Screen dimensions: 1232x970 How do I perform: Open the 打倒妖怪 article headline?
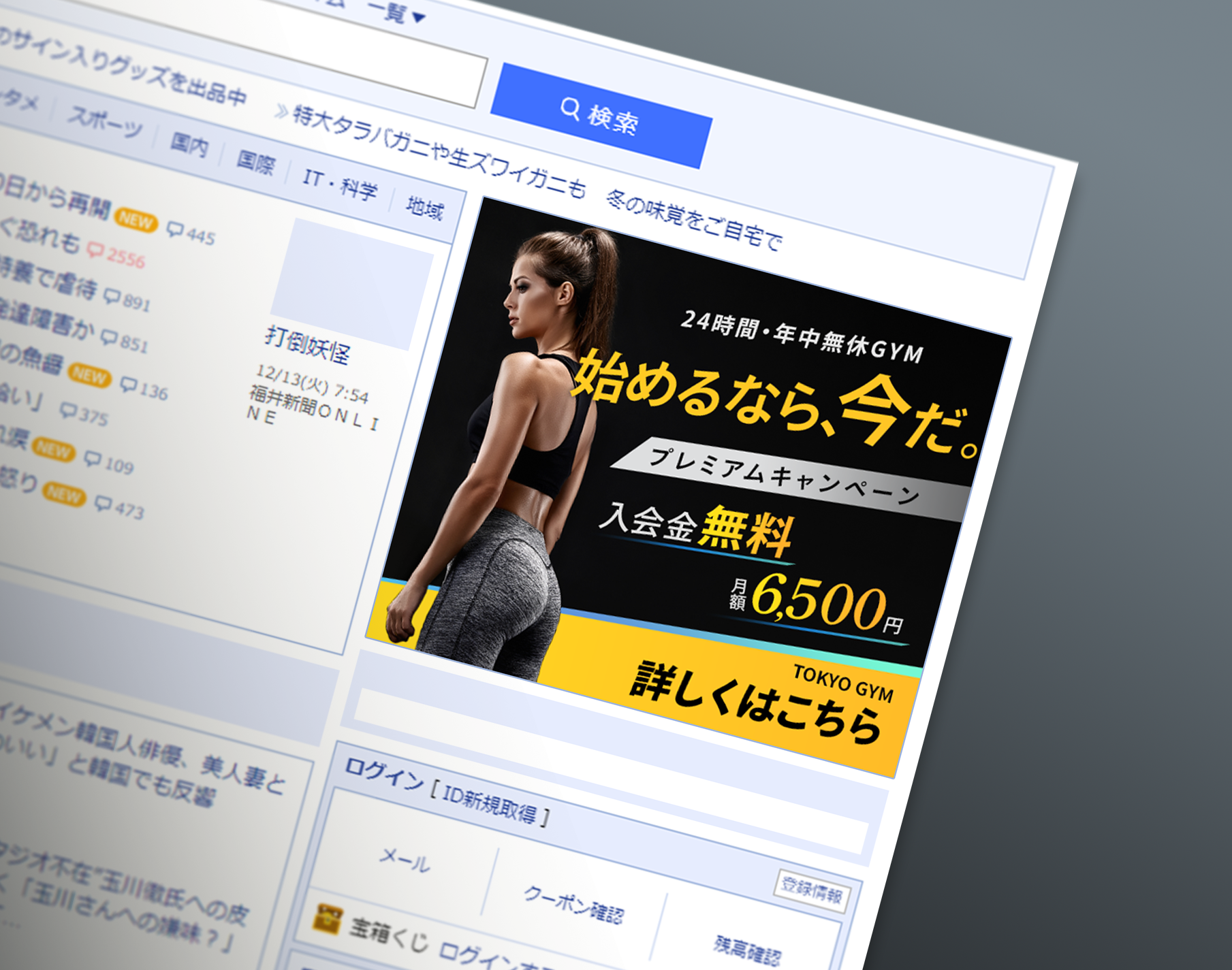307,345
